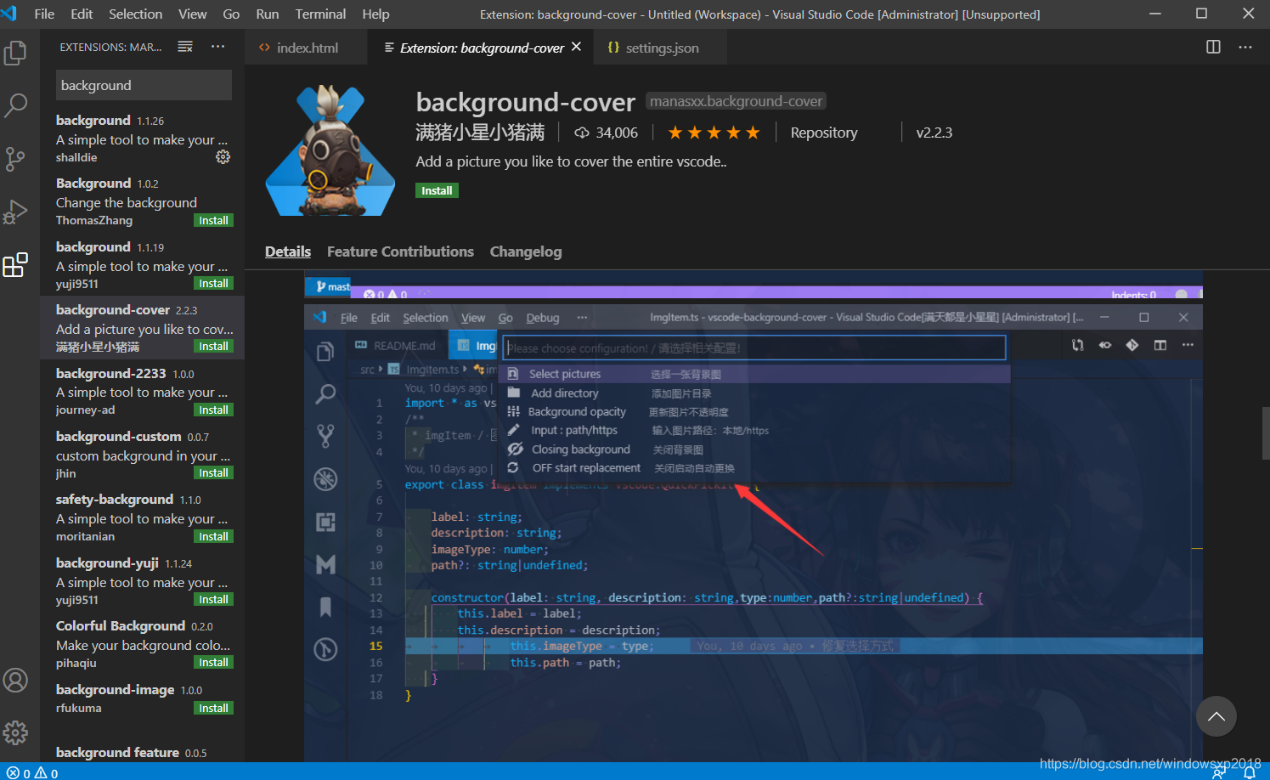Image resolution: width=1270 pixels, height=780 pixels.
Task: Click install count 34,006
Action: 606,132
